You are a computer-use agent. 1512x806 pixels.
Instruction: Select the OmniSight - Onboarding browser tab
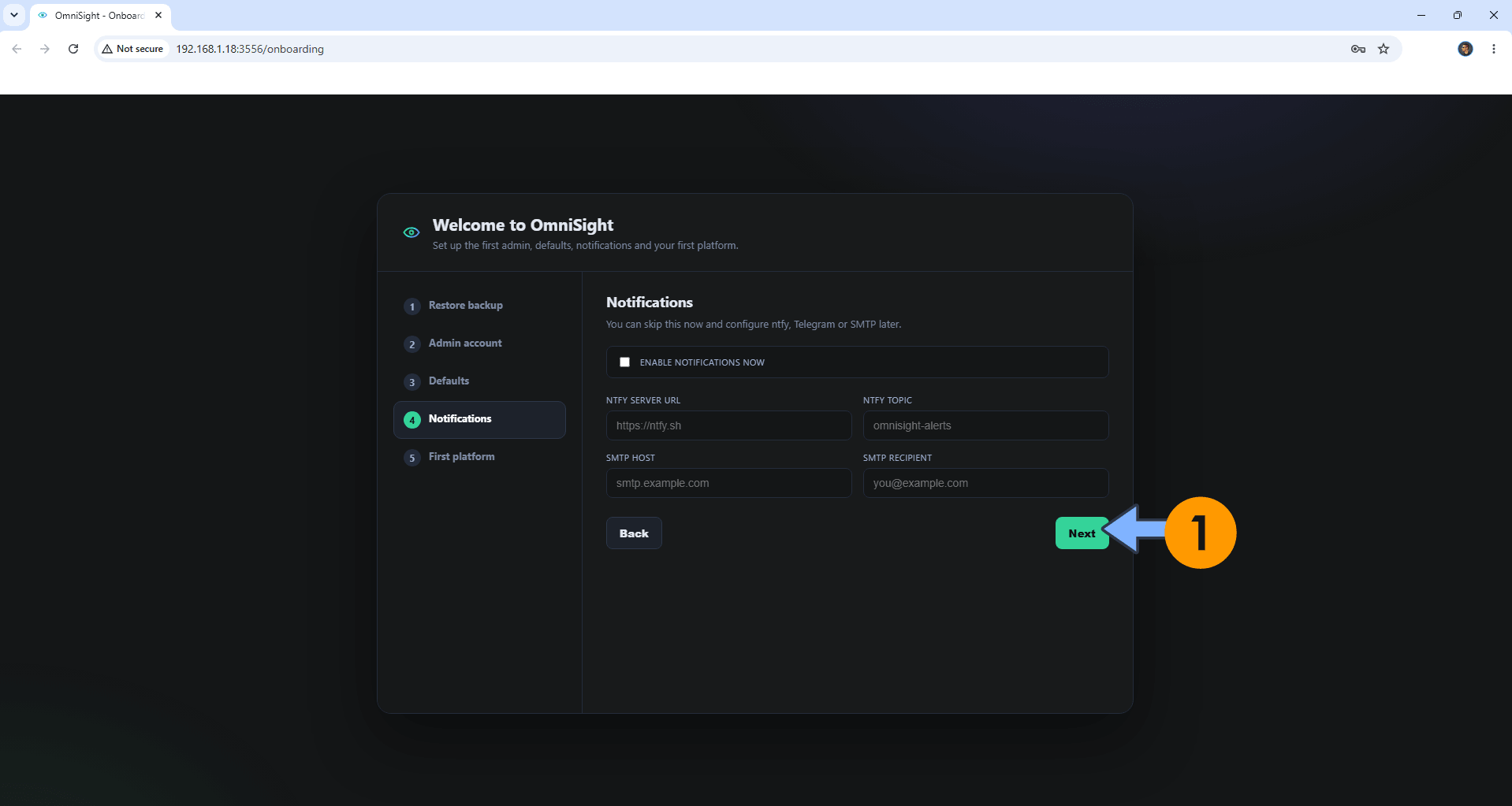click(100, 16)
